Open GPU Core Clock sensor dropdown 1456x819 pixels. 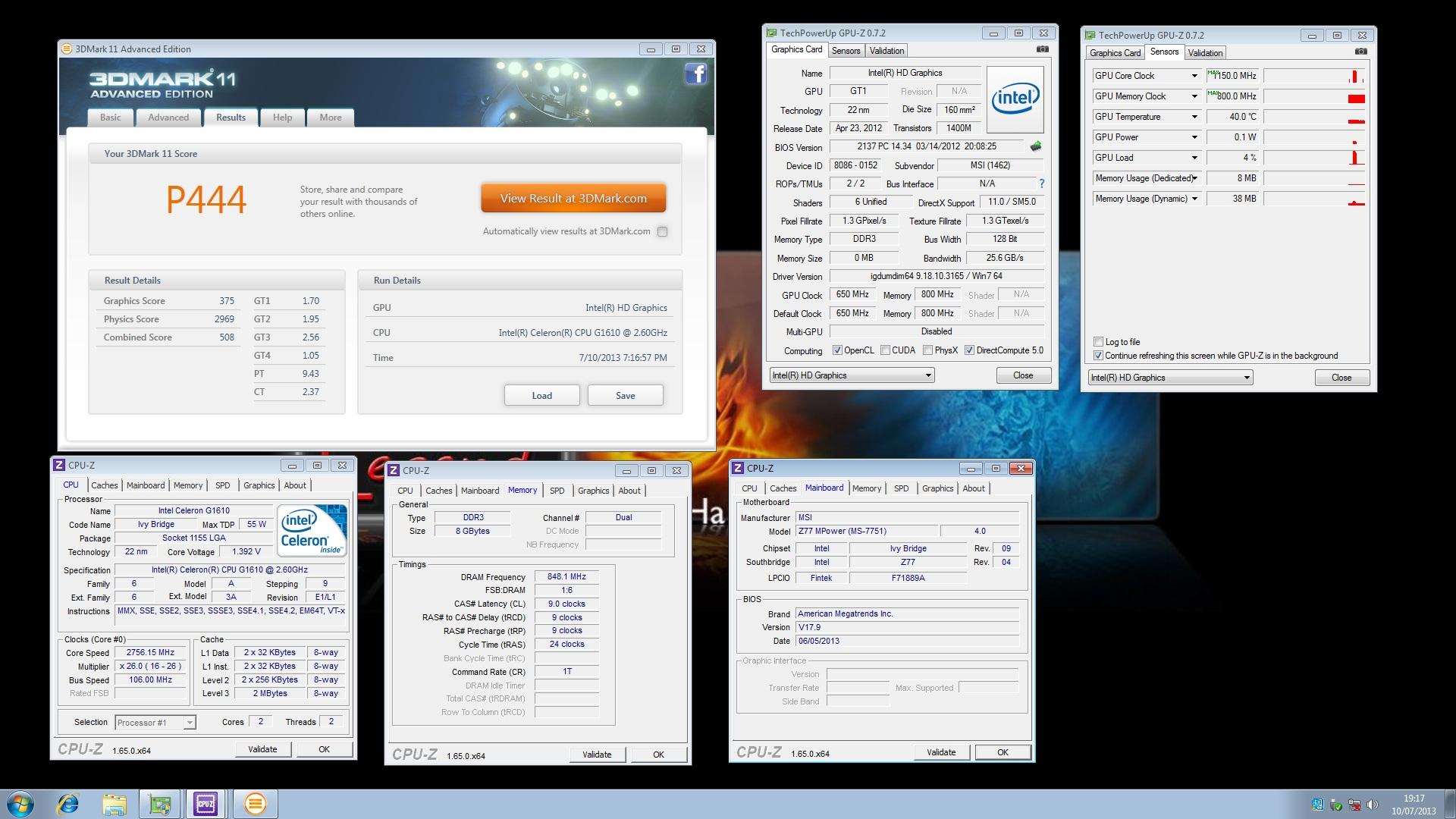coord(1194,76)
